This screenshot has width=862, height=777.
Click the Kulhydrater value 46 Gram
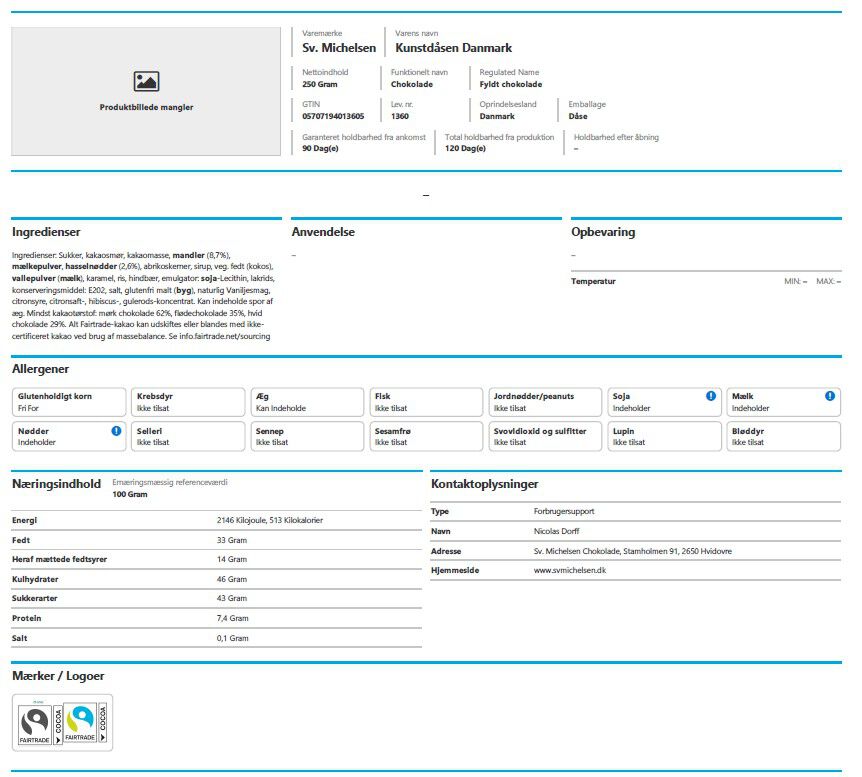tap(231, 579)
